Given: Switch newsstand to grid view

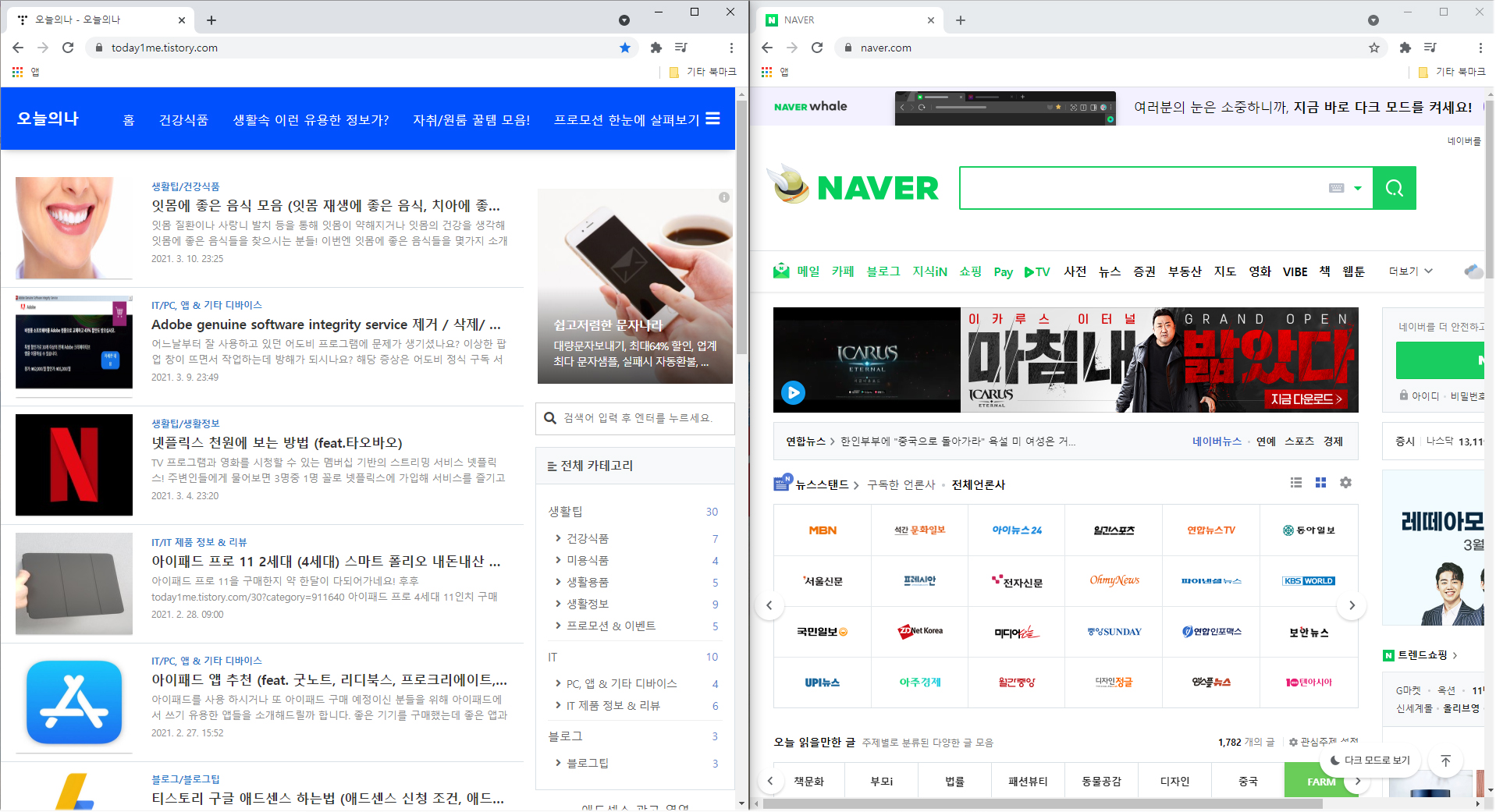Looking at the screenshot, I should click(x=1320, y=483).
